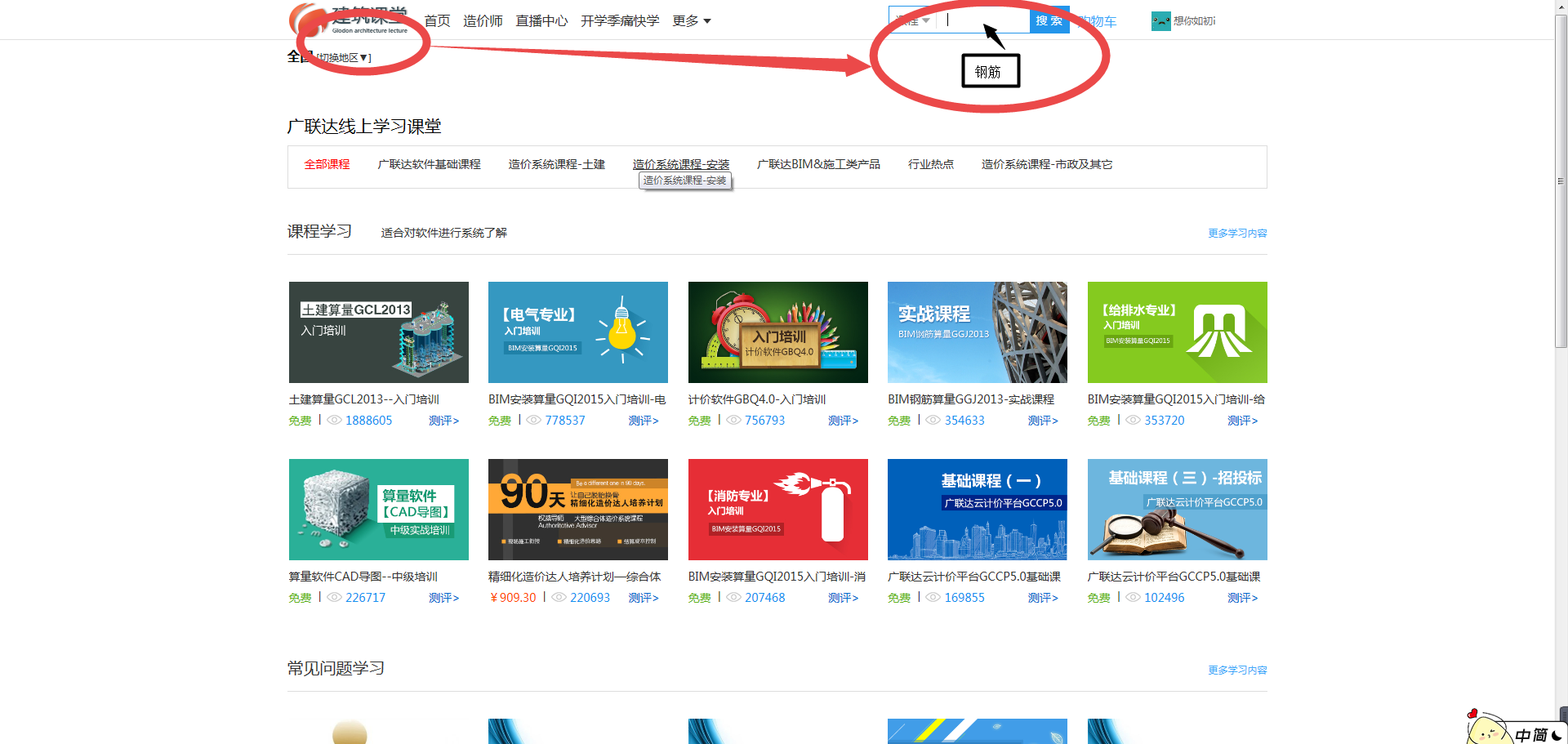Click the eye icon beside 778537 views

pos(533,420)
